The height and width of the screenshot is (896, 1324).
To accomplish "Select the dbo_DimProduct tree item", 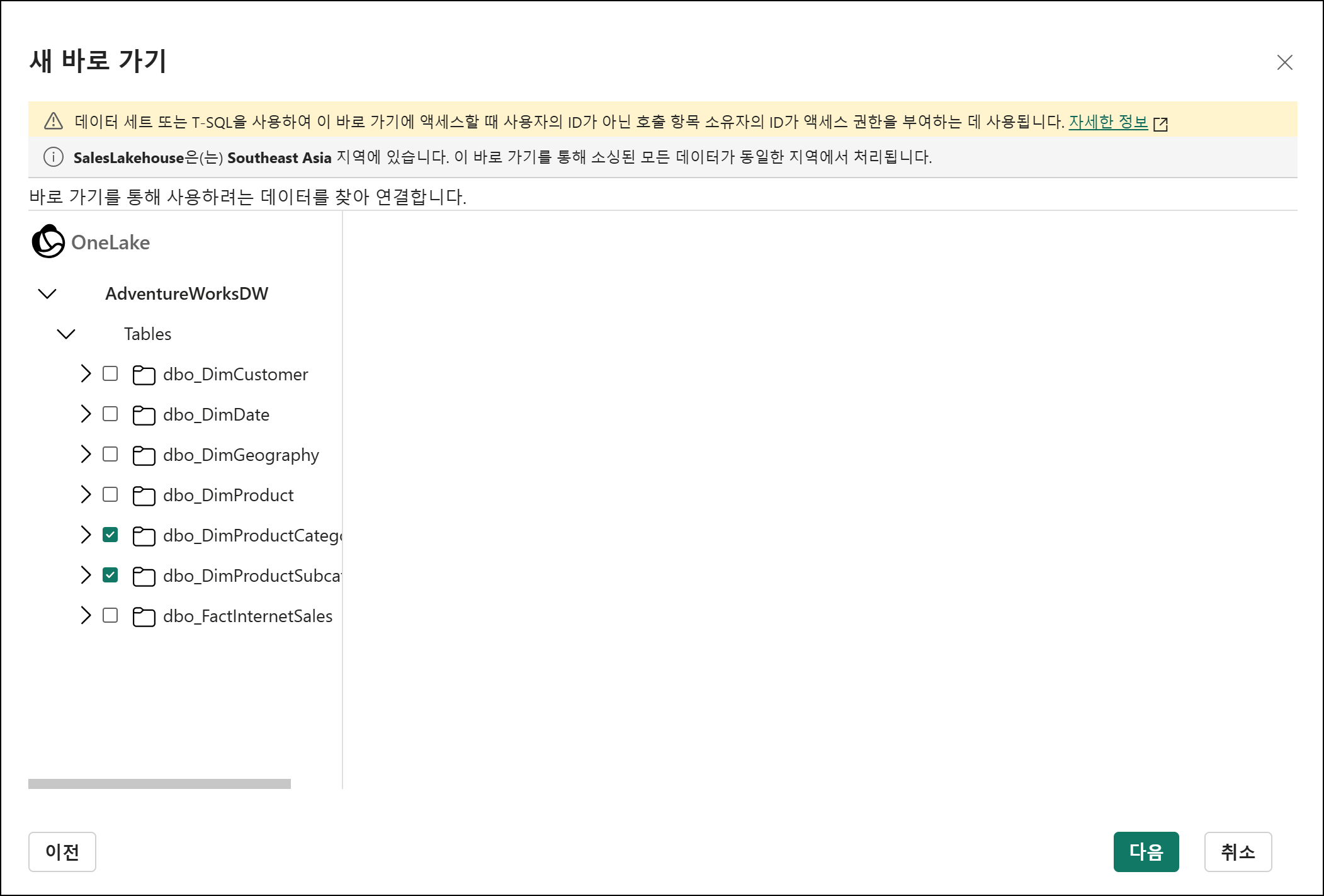I will coord(228,496).
